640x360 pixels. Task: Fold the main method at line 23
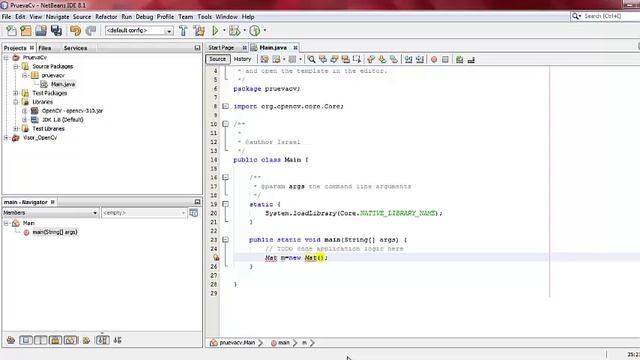(225, 240)
